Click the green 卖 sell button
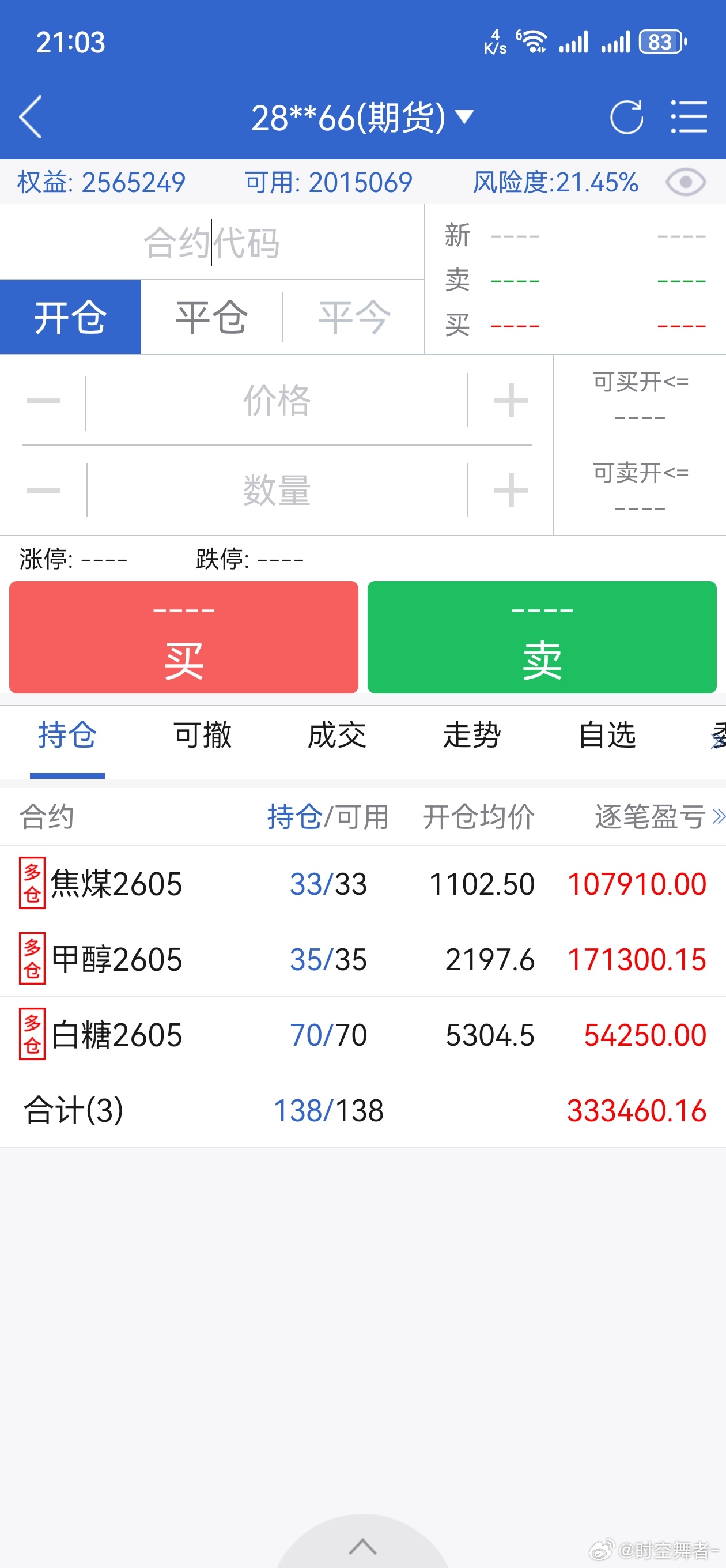This screenshot has width=726, height=1568. [x=542, y=638]
